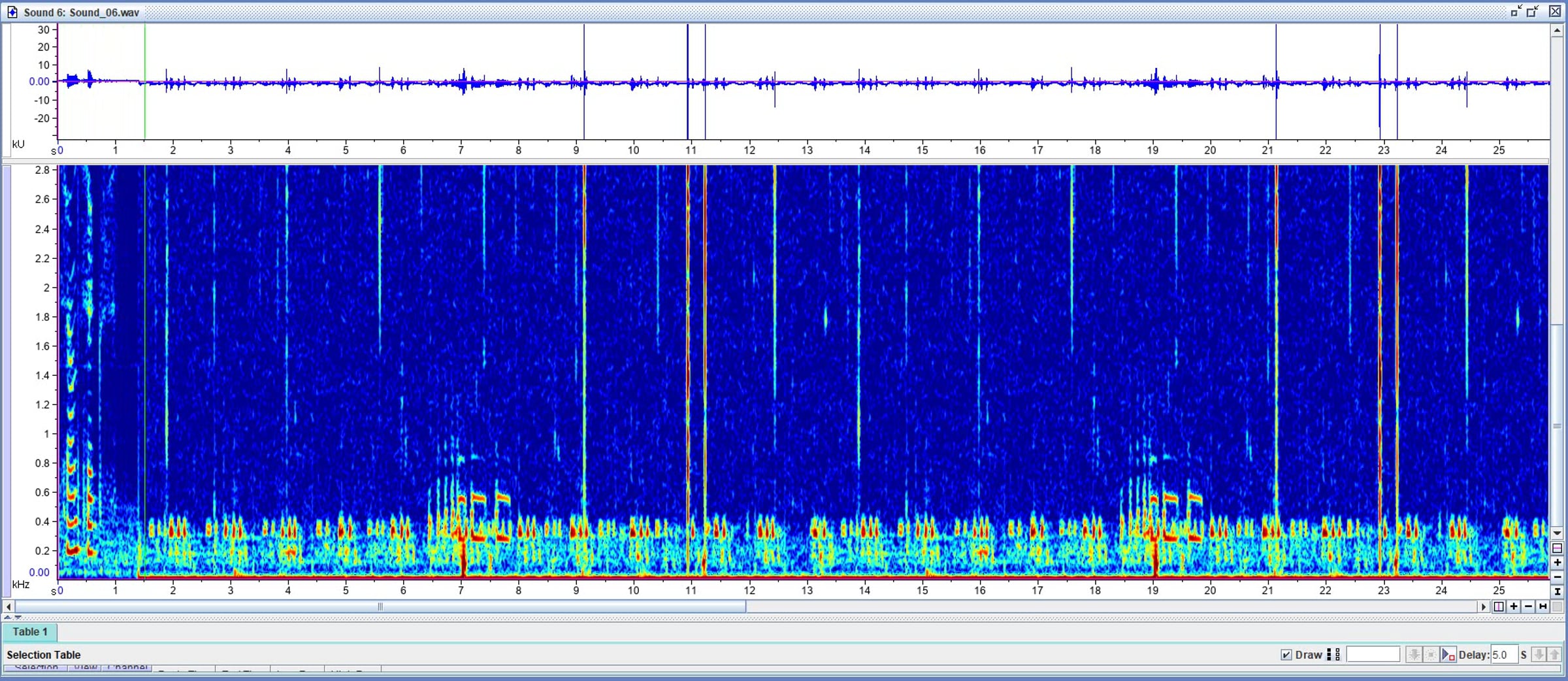This screenshot has width=1568, height=681.
Task: Click the sound file icon beside Sound_06.wav title
Action: click(x=12, y=12)
